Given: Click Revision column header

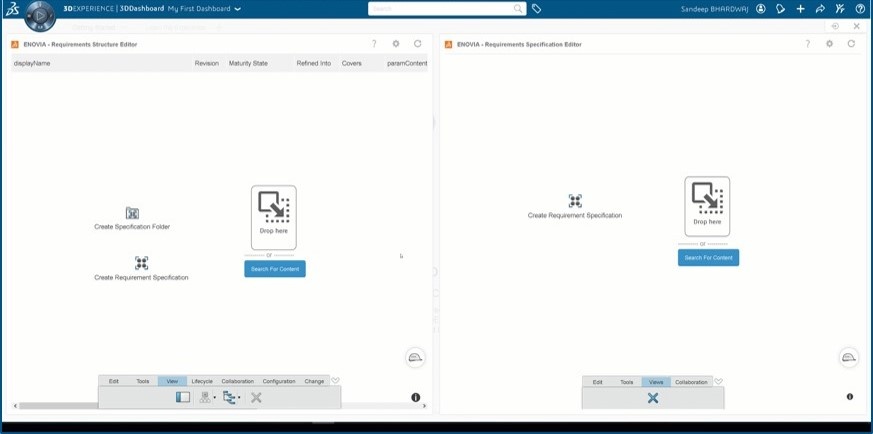Looking at the screenshot, I should (207, 63).
